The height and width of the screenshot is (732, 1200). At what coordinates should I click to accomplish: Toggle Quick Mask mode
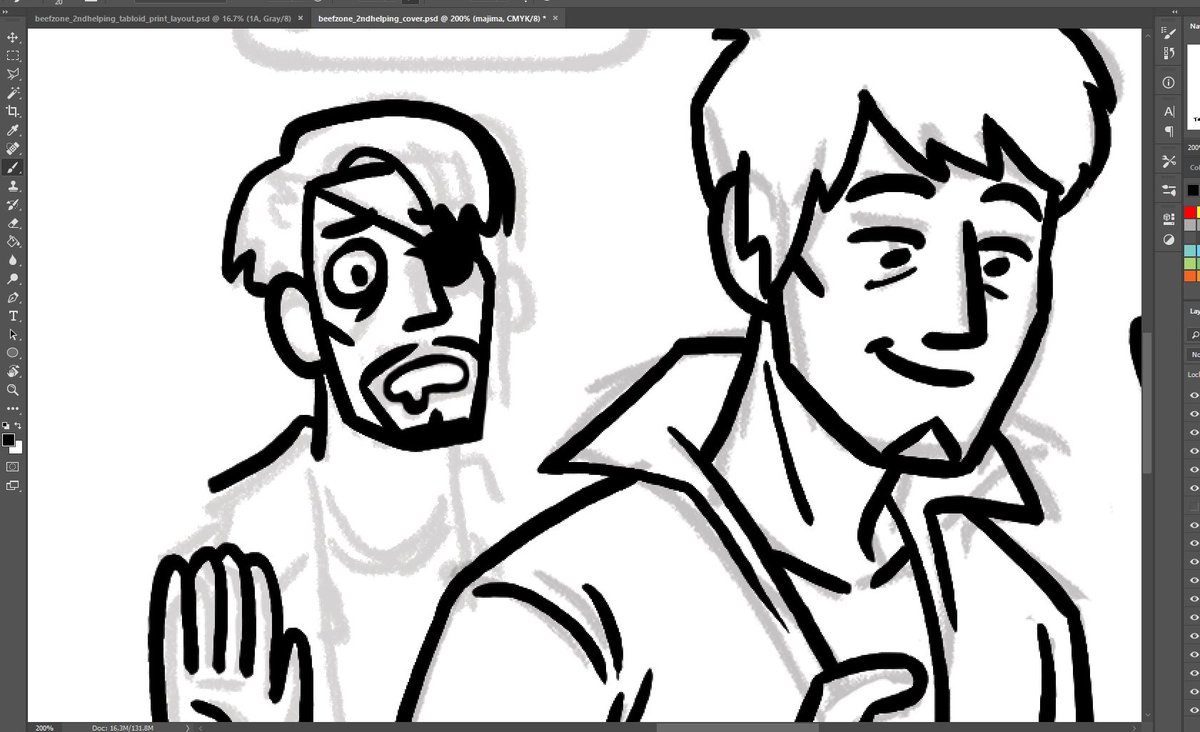point(13,466)
